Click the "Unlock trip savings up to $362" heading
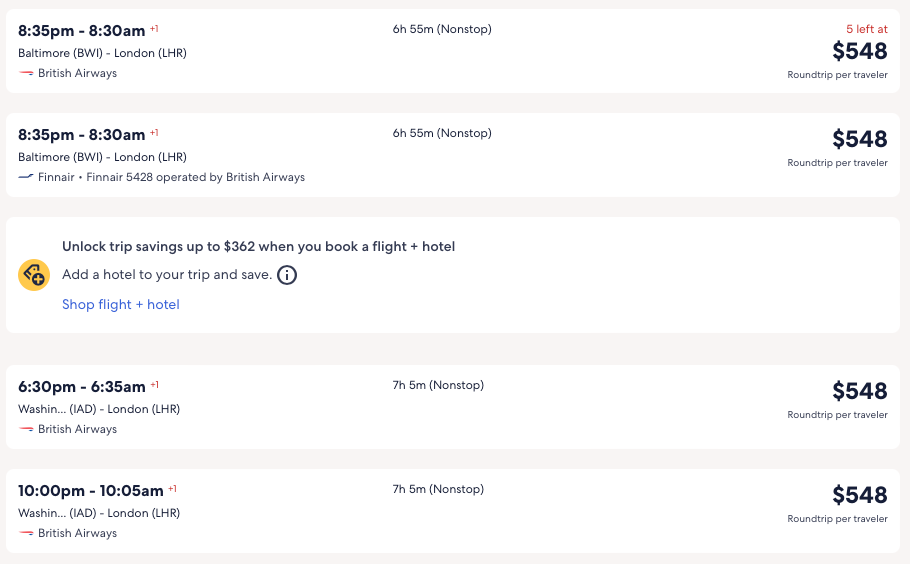This screenshot has height=564, width=910. point(258,246)
